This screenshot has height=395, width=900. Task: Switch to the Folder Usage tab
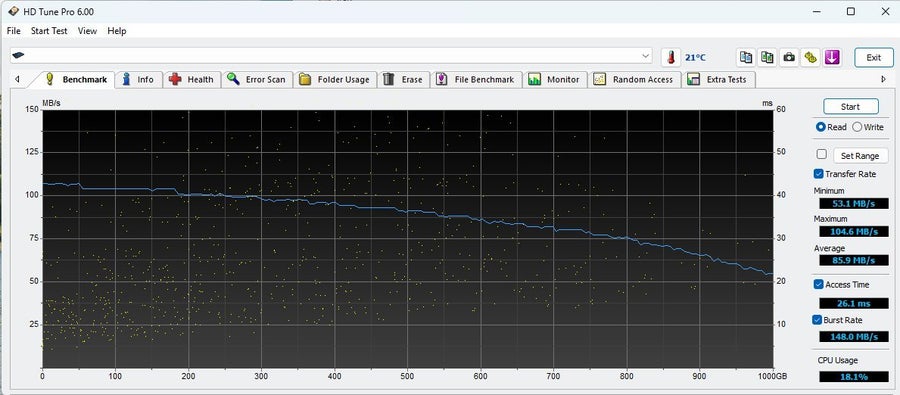(x=336, y=80)
